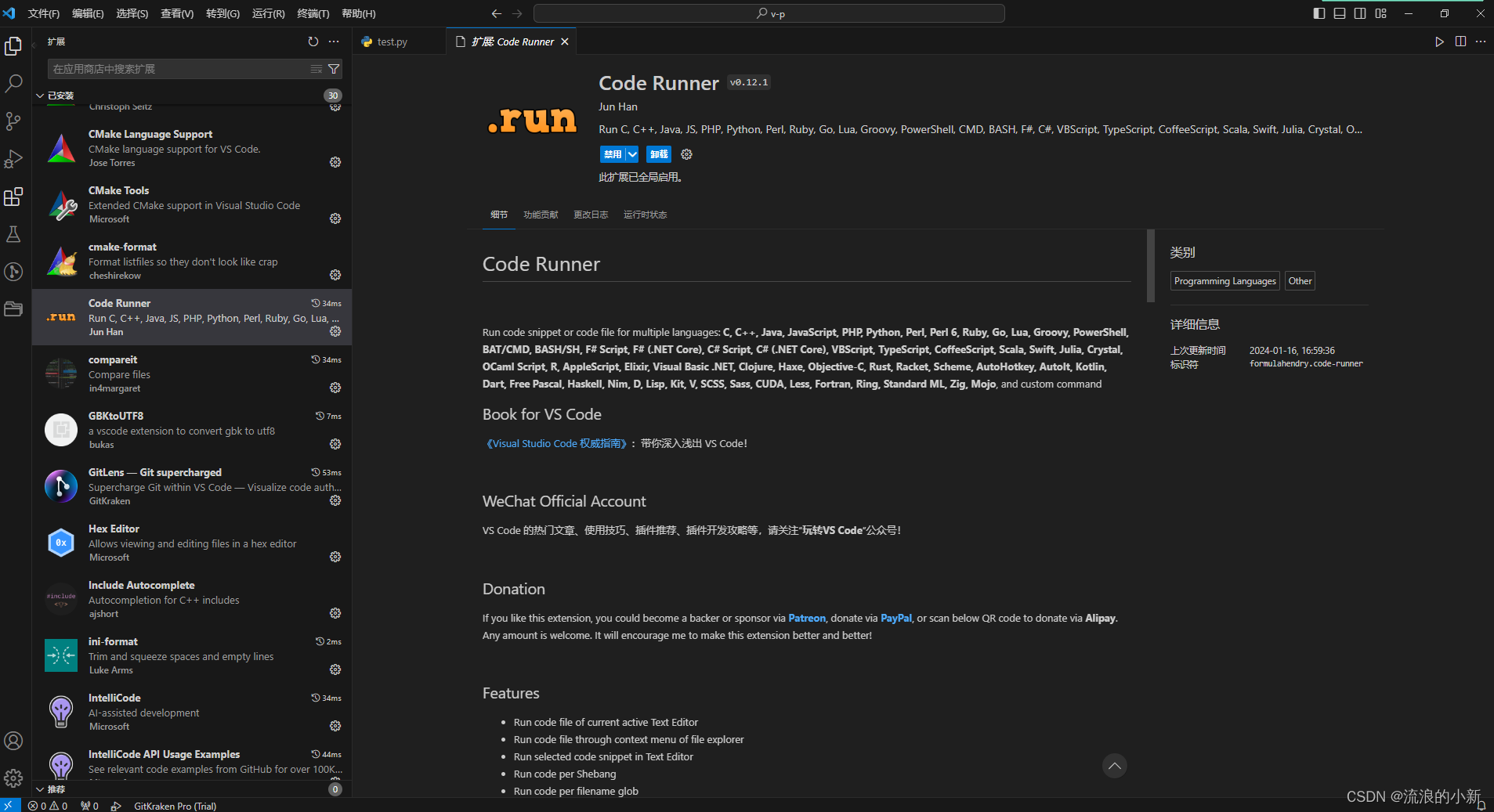
Task: Toggle the secondary side bar layout
Action: pos(1360,13)
